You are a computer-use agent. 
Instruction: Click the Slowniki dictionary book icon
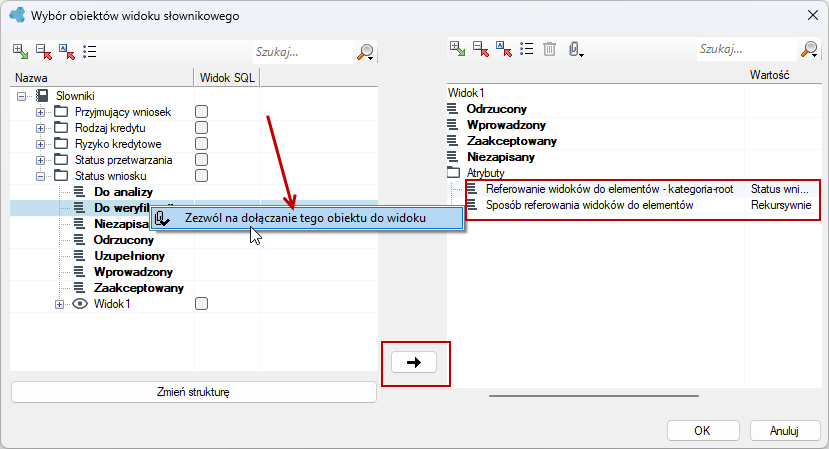point(42,96)
